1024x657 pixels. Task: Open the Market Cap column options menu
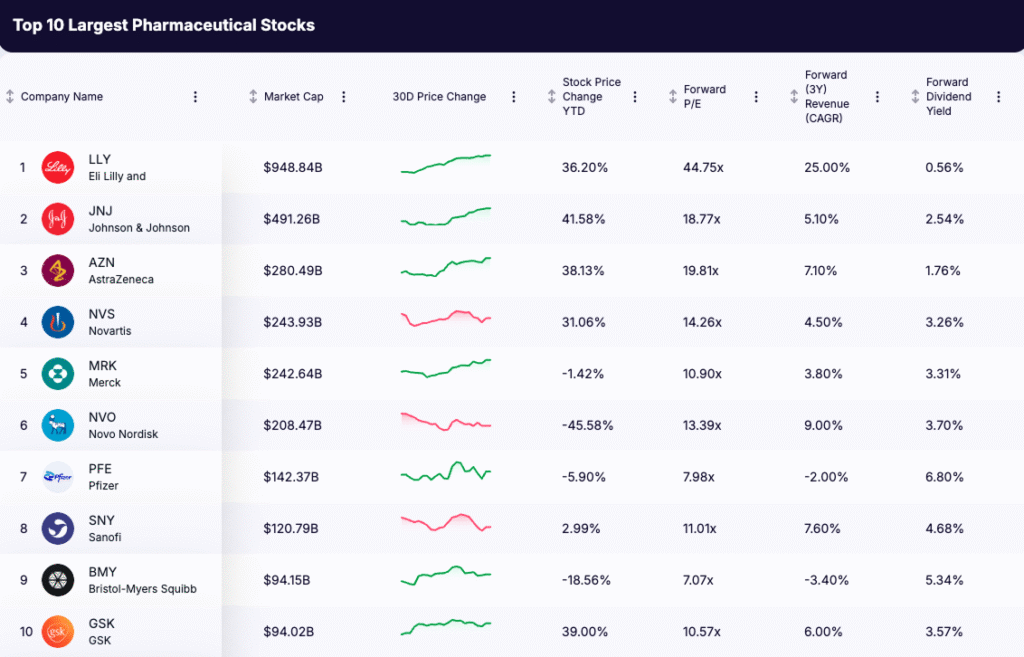point(343,96)
